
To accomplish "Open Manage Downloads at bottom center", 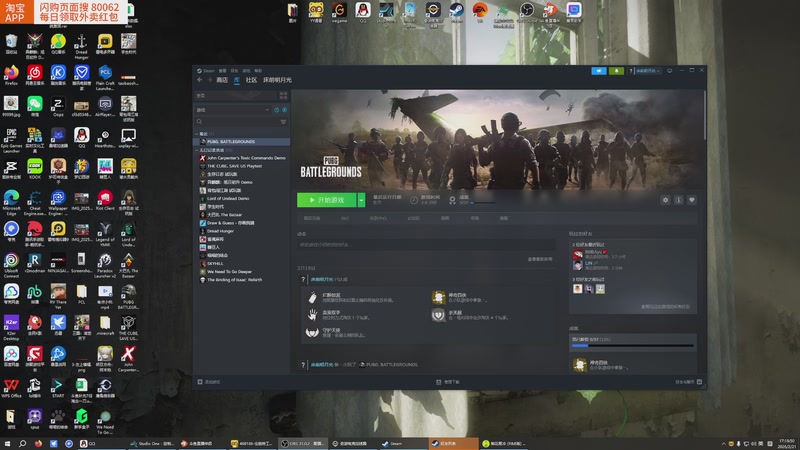I will (x=448, y=382).
